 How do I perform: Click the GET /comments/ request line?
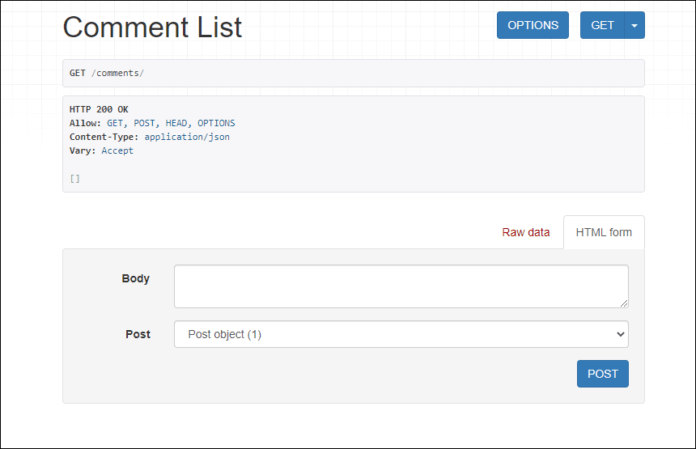(x=107, y=73)
